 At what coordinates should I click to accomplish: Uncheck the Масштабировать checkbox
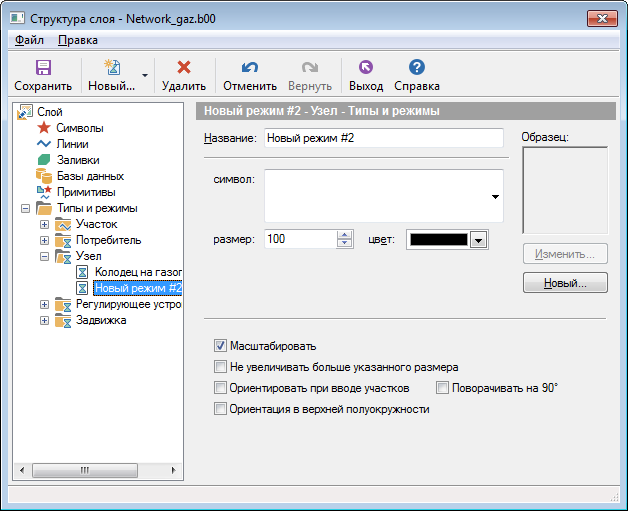click(x=221, y=346)
